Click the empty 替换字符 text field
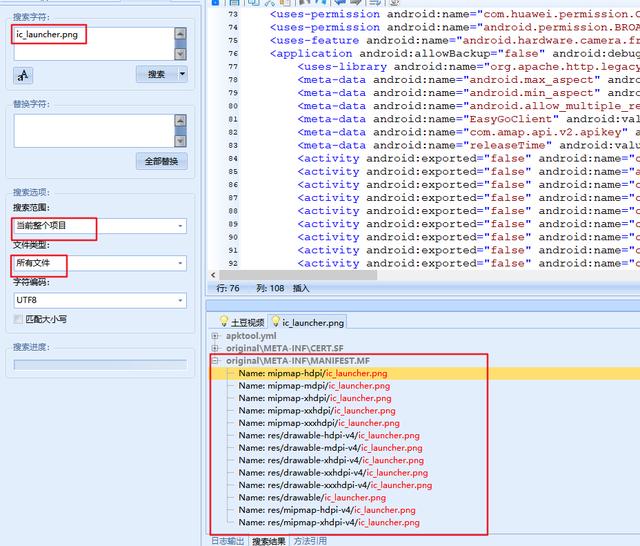The image size is (640, 546). [94, 131]
